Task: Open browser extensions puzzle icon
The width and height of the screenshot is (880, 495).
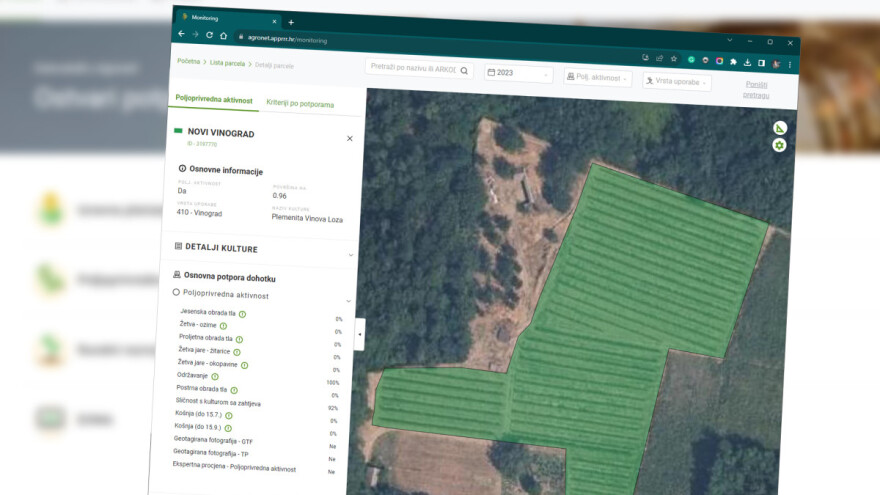Action: (733, 62)
